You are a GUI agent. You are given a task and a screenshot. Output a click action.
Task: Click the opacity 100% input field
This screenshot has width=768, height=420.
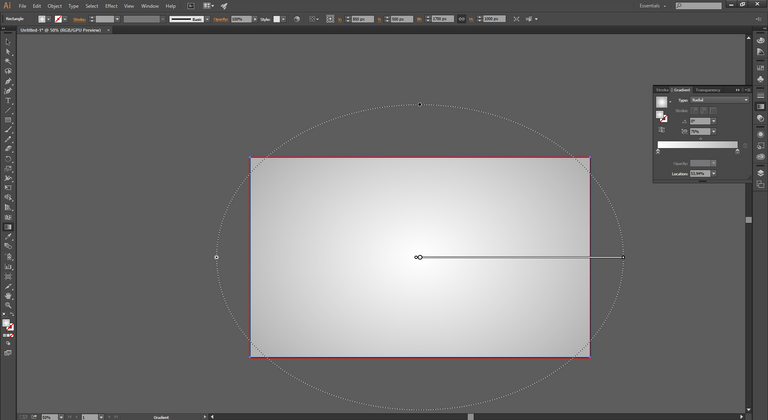tap(241, 19)
